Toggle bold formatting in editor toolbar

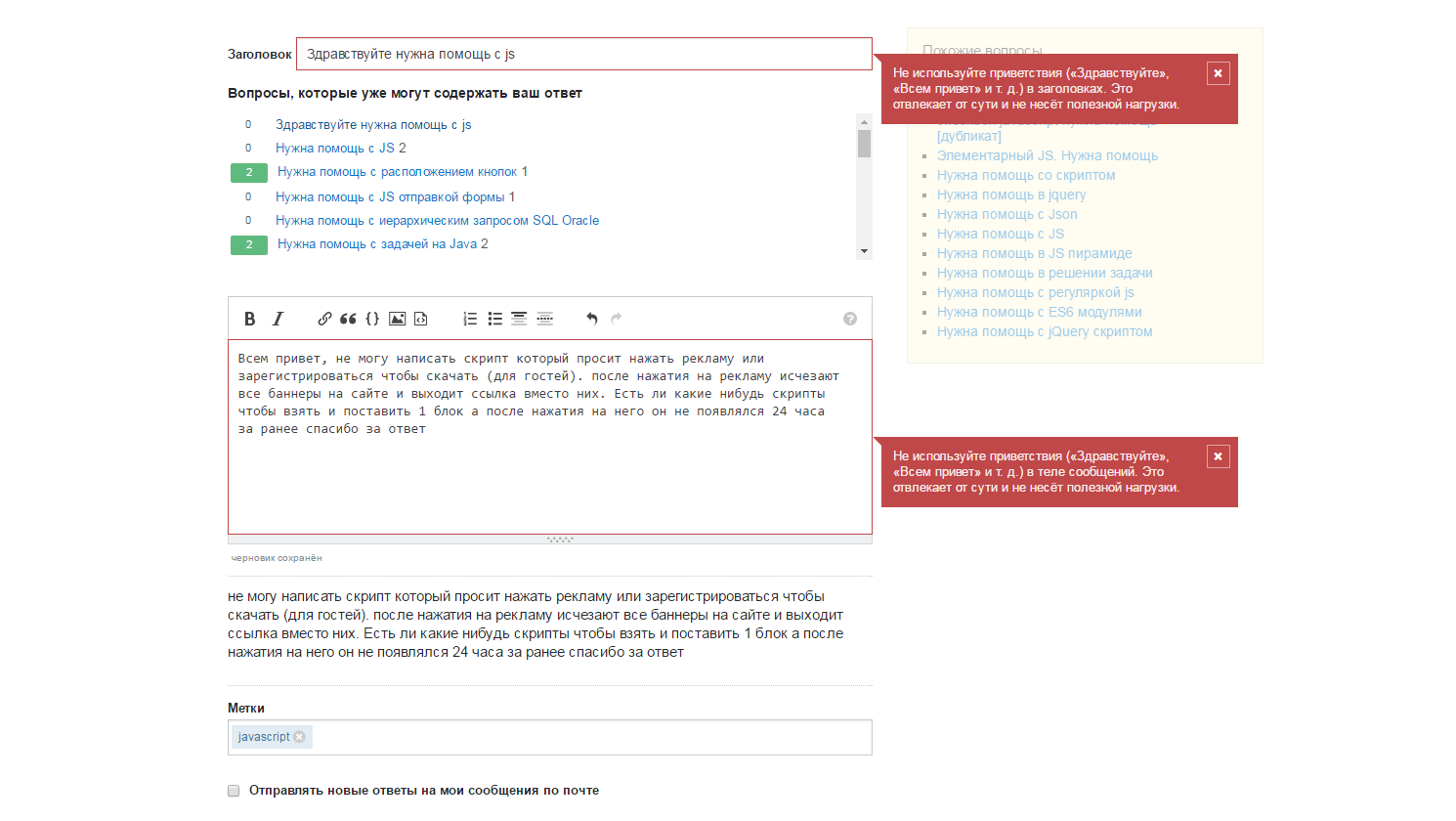click(250, 319)
